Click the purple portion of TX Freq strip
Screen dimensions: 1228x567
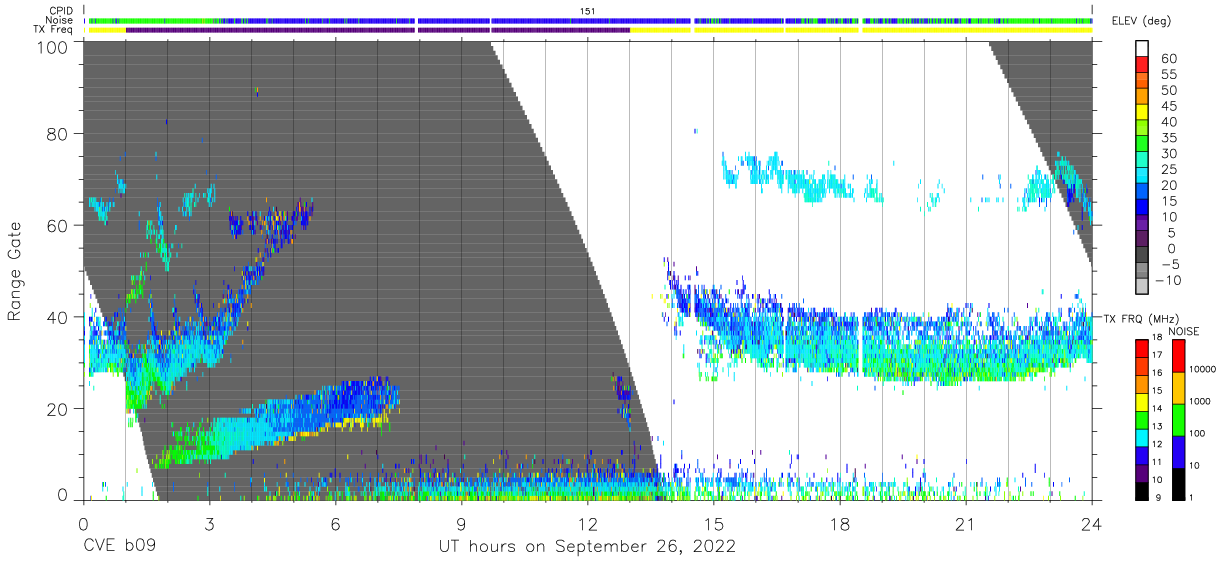pos(378,30)
